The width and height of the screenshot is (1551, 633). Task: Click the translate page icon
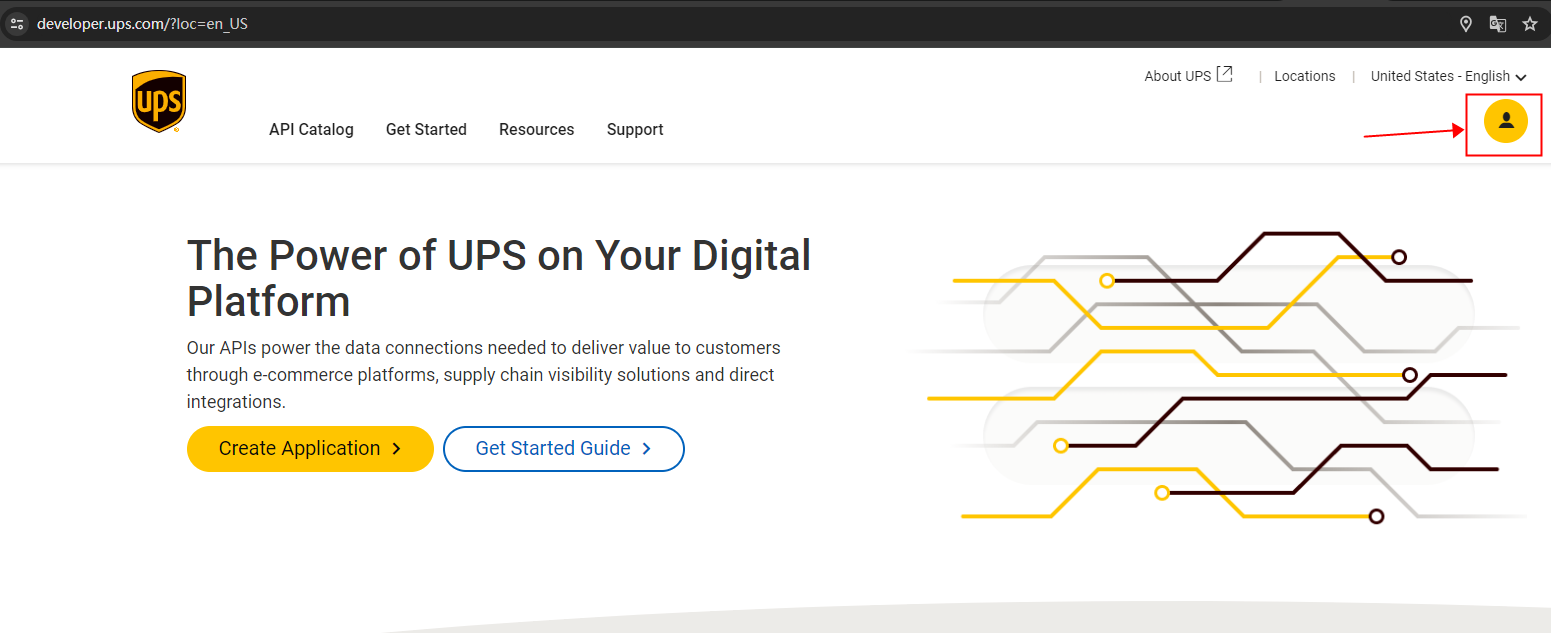(x=1498, y=24)
